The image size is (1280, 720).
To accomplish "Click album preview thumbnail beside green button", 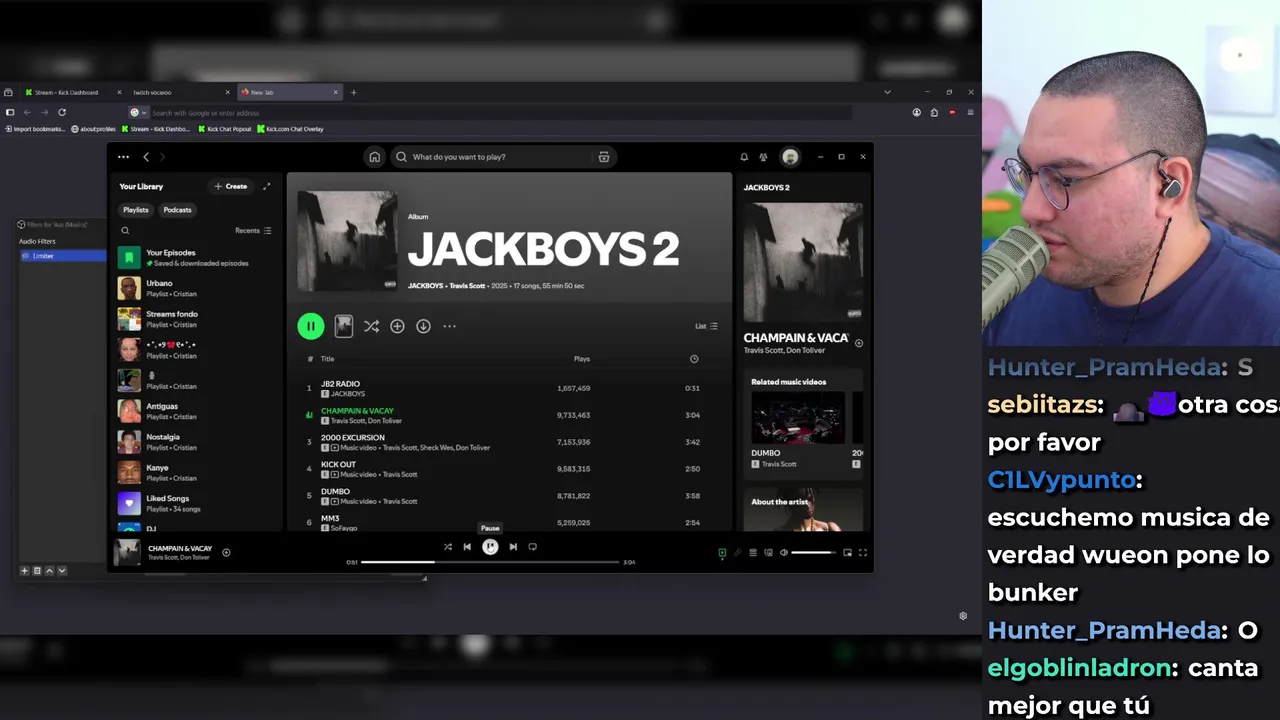I will point(344,326).
